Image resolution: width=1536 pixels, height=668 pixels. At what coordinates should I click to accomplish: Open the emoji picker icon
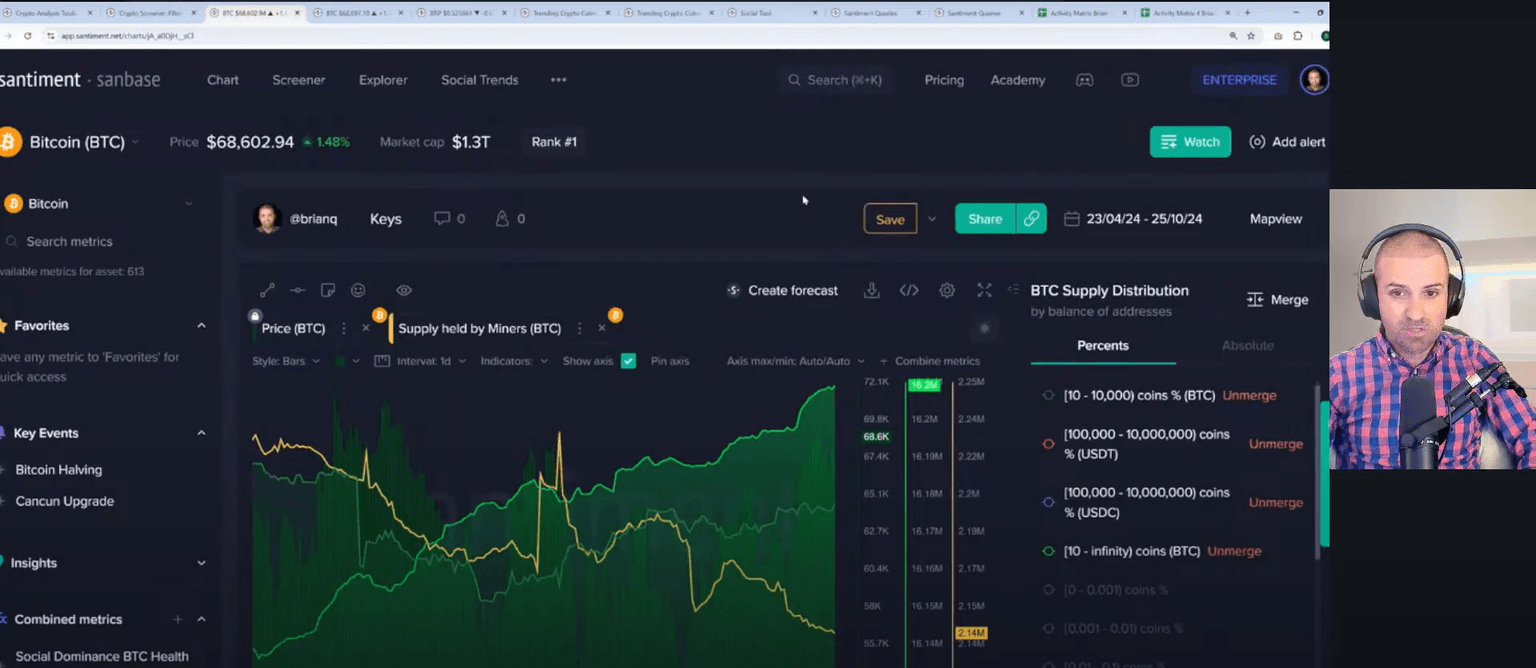358,290
